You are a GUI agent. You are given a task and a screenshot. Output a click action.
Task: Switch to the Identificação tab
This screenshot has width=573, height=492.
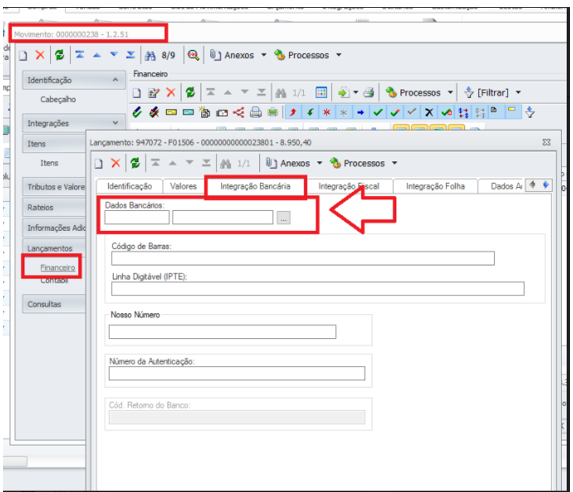(129, 186)
